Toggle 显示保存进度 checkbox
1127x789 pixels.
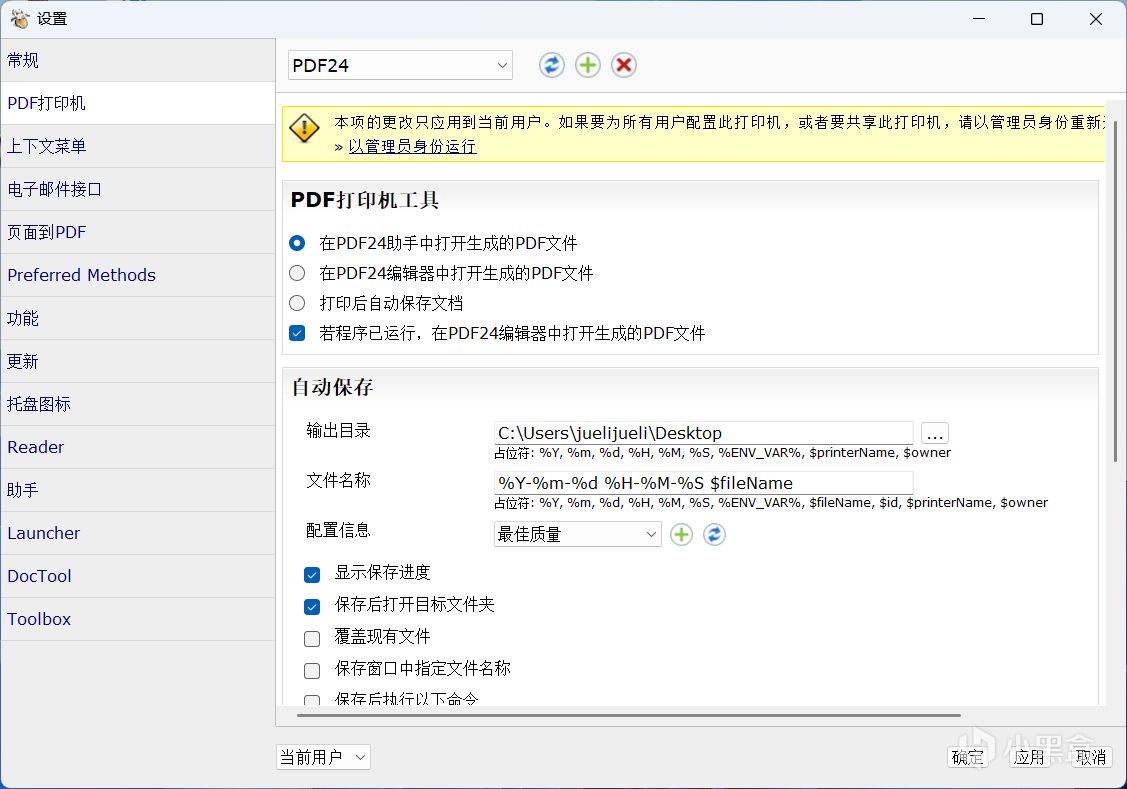coord(312,575)
